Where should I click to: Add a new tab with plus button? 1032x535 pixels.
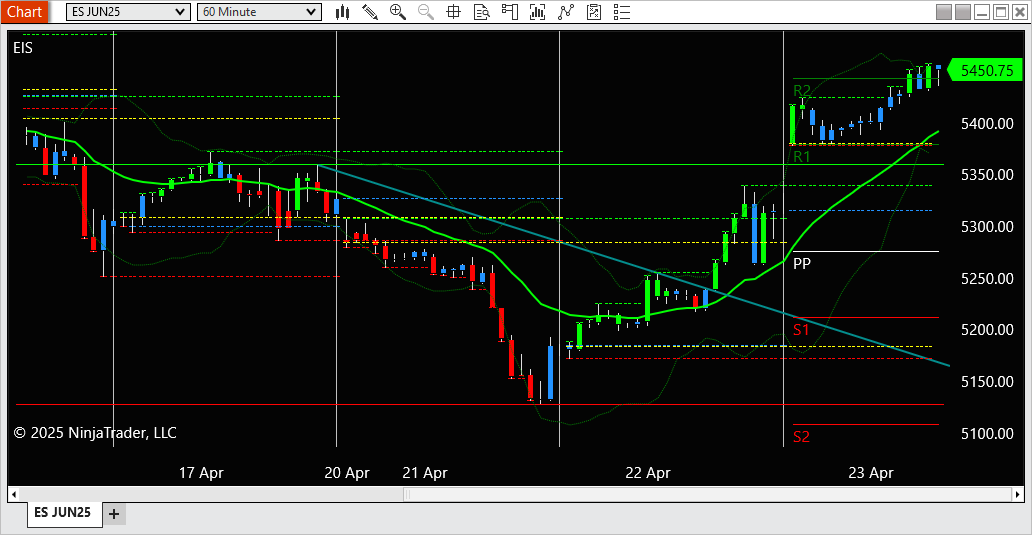[114, 514]
